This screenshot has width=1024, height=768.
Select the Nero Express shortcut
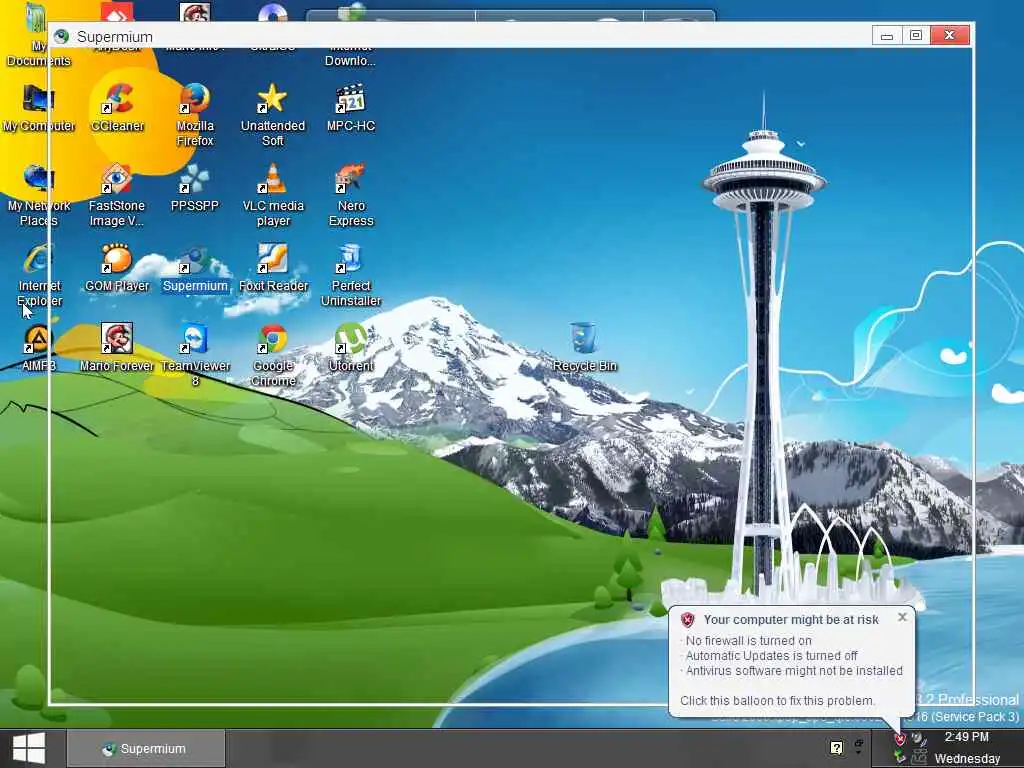coord(351,195)
